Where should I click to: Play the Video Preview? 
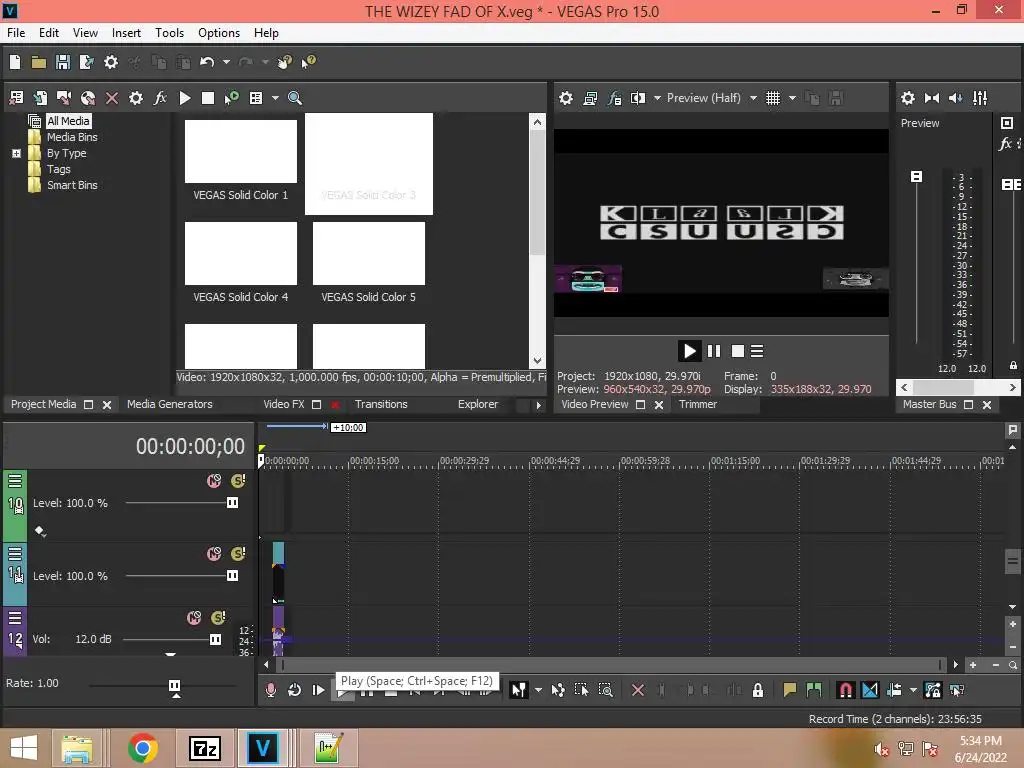pos(689,351)
